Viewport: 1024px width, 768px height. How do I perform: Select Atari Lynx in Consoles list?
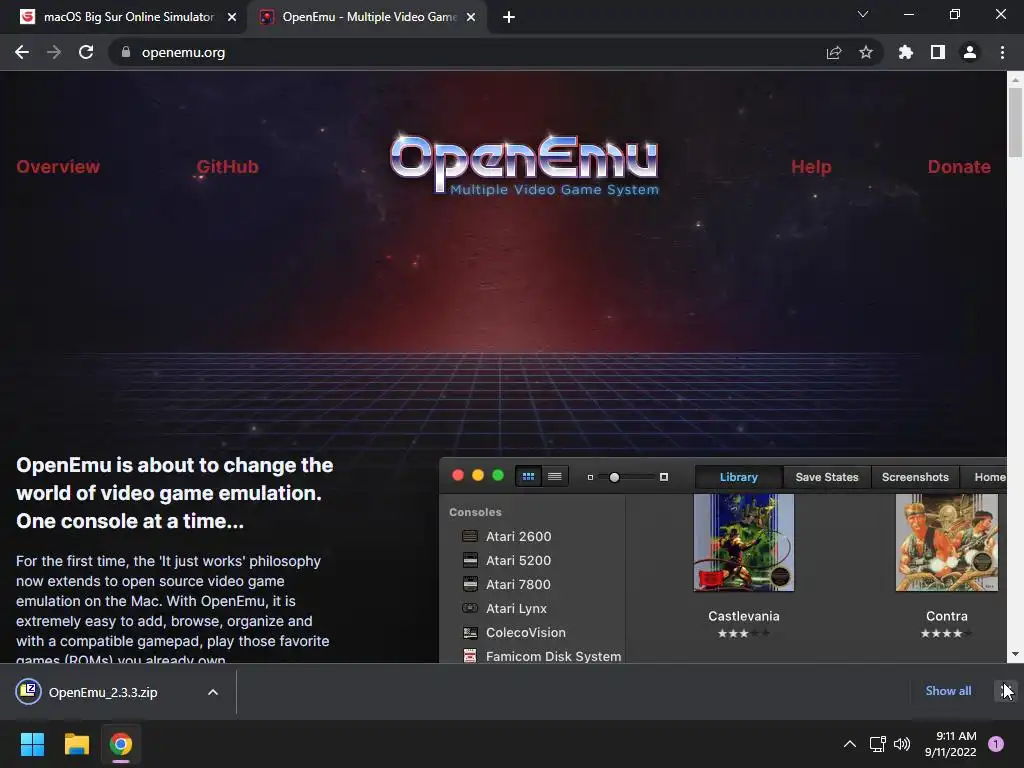coord(504,609)
